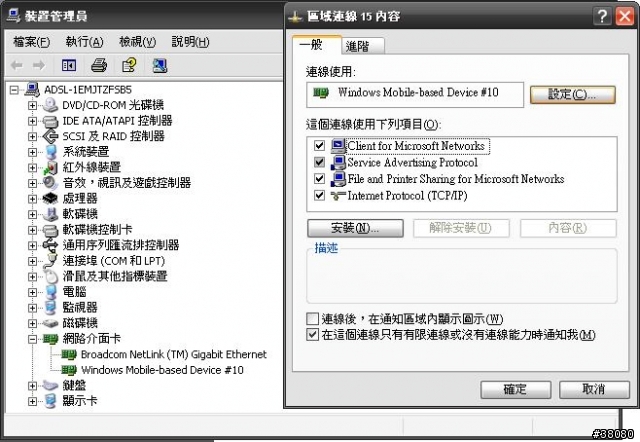Image resolution: width=640 pixels, height=442 pixels.
Task: Select Client for Microsoft Networks list entry
Action: point(416,146)
